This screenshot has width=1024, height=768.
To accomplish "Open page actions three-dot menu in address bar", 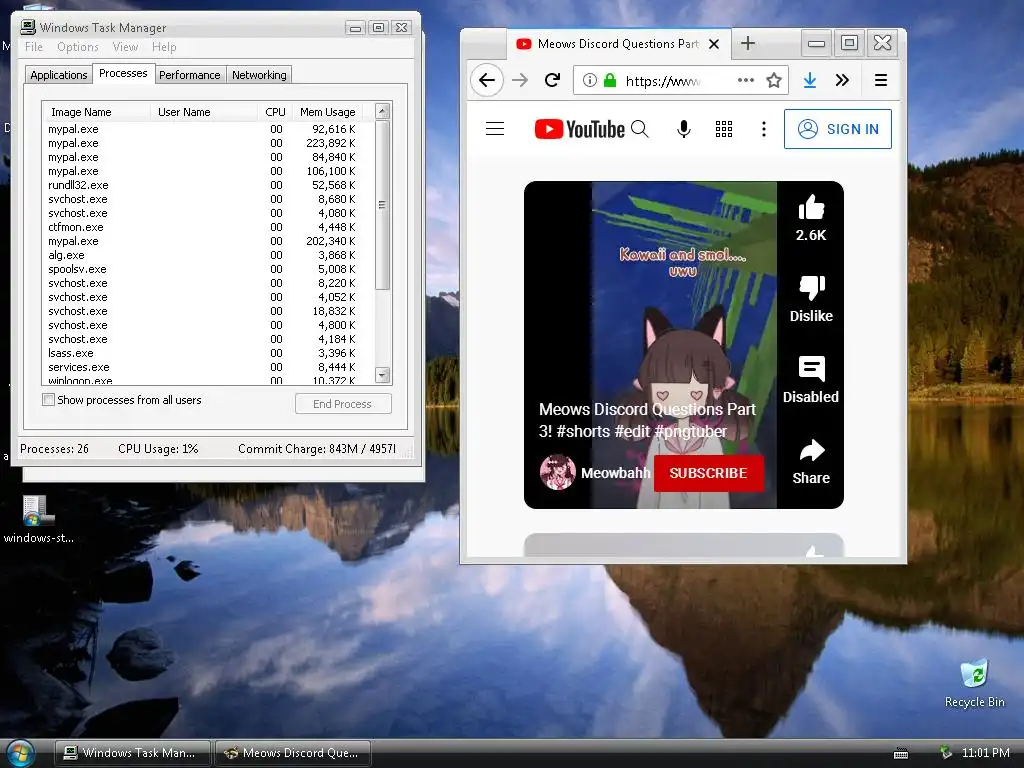I will tap(745, 80).
